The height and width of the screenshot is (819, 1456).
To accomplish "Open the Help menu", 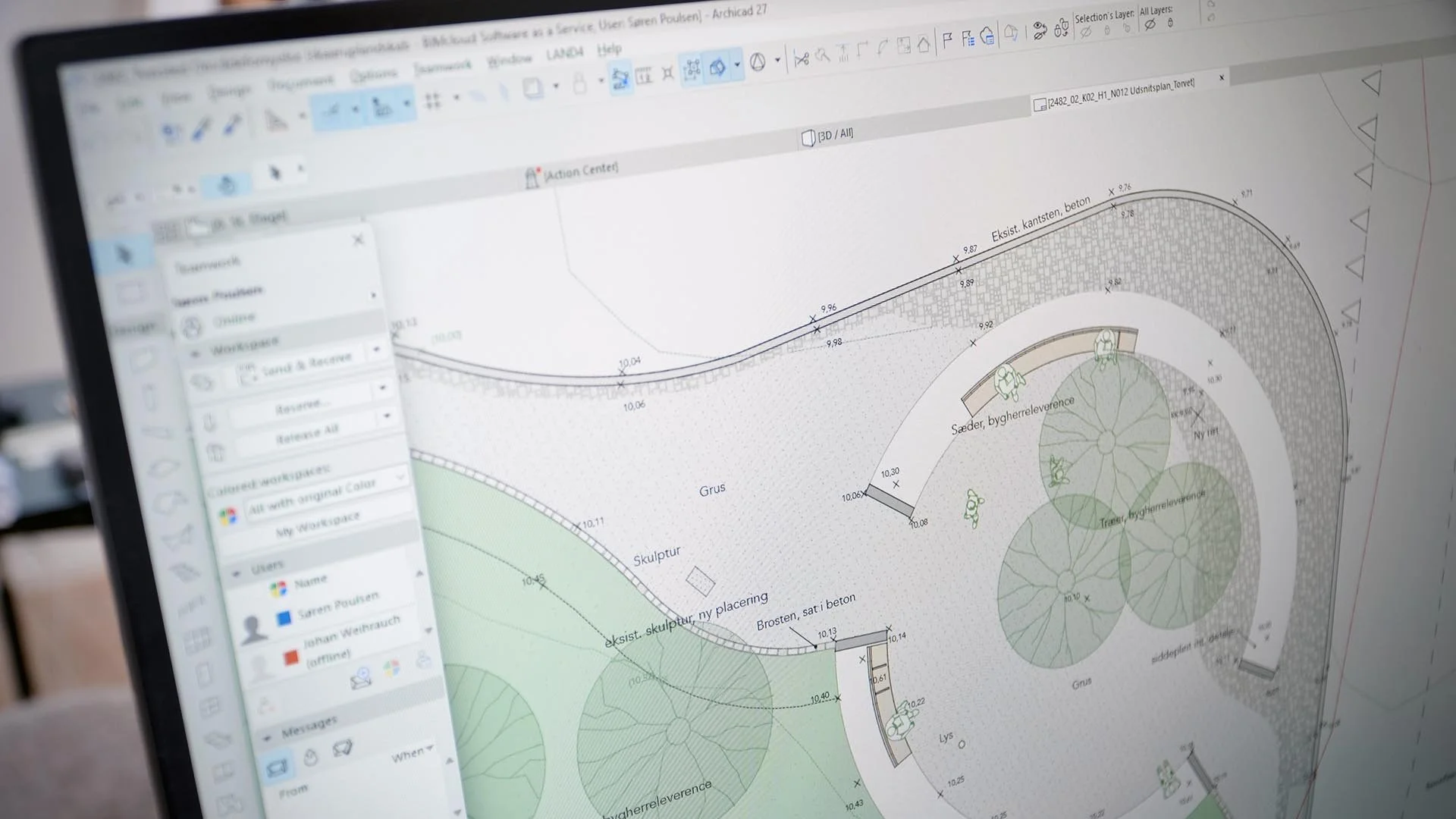I will [609, 50].
